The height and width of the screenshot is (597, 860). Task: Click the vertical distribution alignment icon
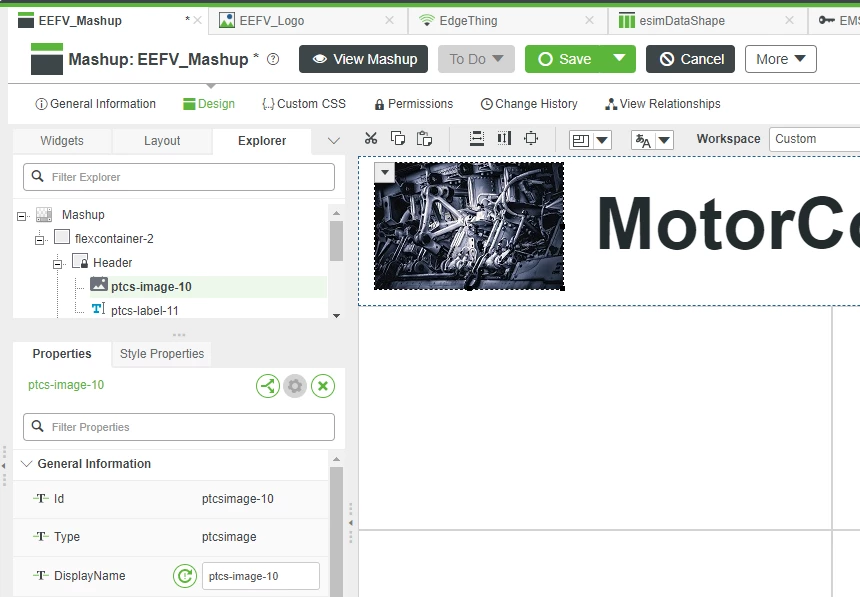coord(505,139)
